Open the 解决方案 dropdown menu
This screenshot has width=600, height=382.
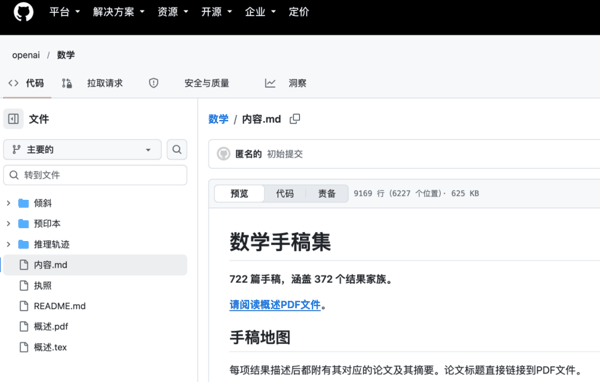[x=118, y=12]
